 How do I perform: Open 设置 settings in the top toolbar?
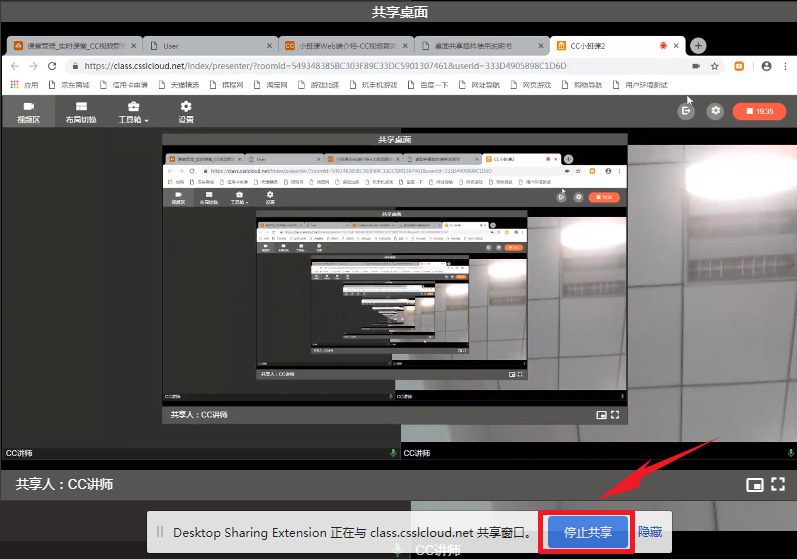point(186,112)
